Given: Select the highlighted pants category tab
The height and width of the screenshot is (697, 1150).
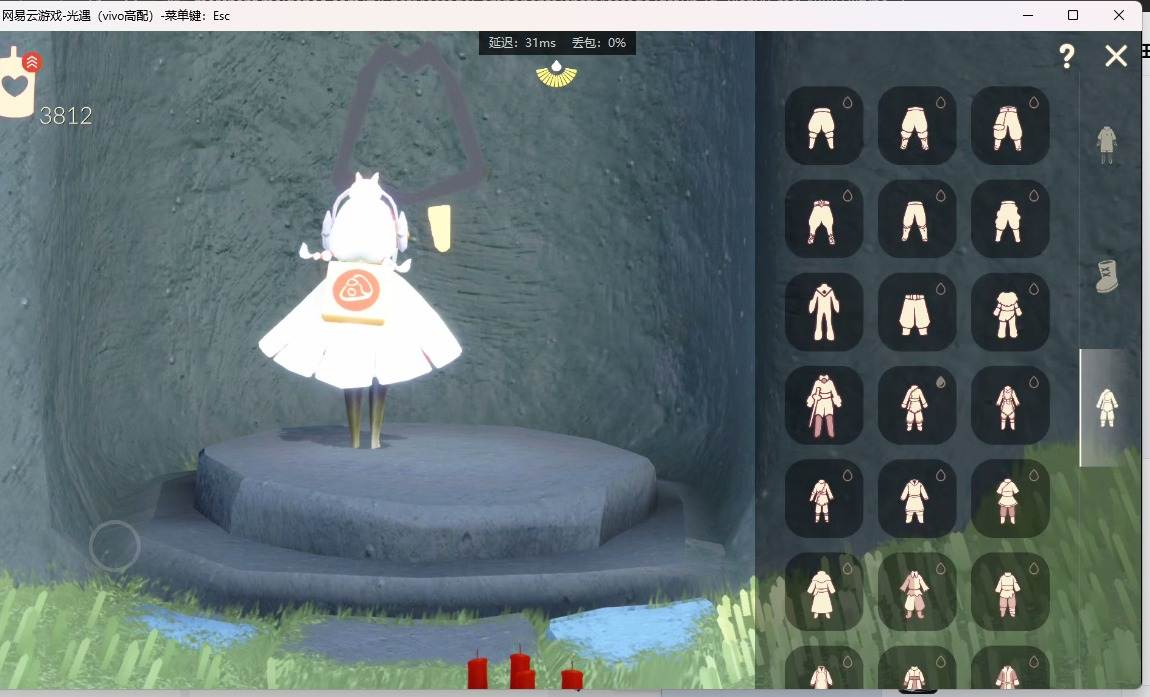Looking at the screenshot, I should tap(1107, 407).
